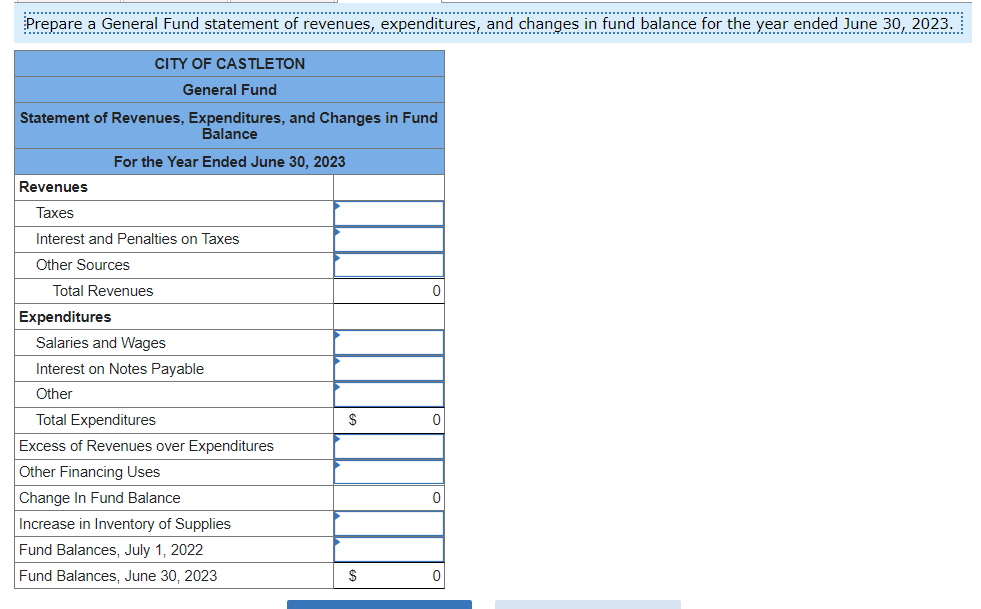Click the blue navigation button below the table

378,603
